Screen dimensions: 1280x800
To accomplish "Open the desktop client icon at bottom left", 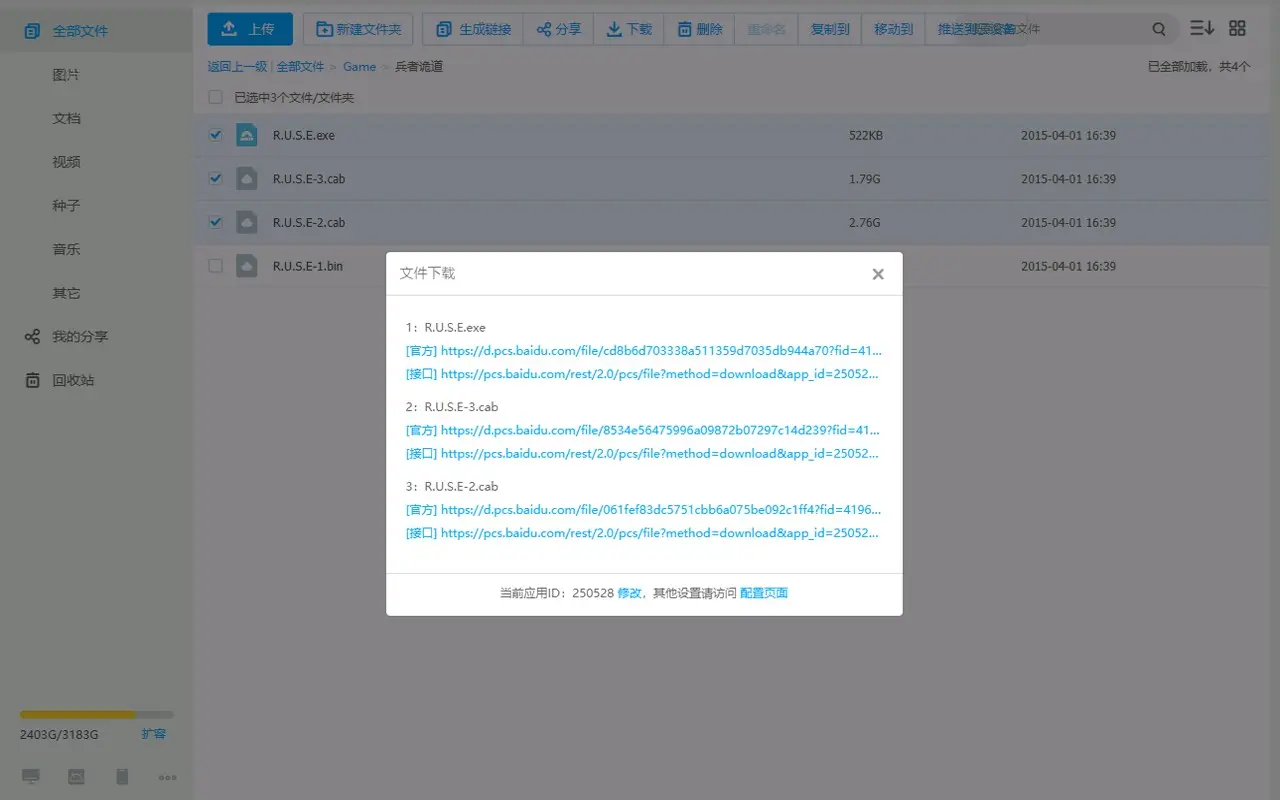I will point(30,776).
